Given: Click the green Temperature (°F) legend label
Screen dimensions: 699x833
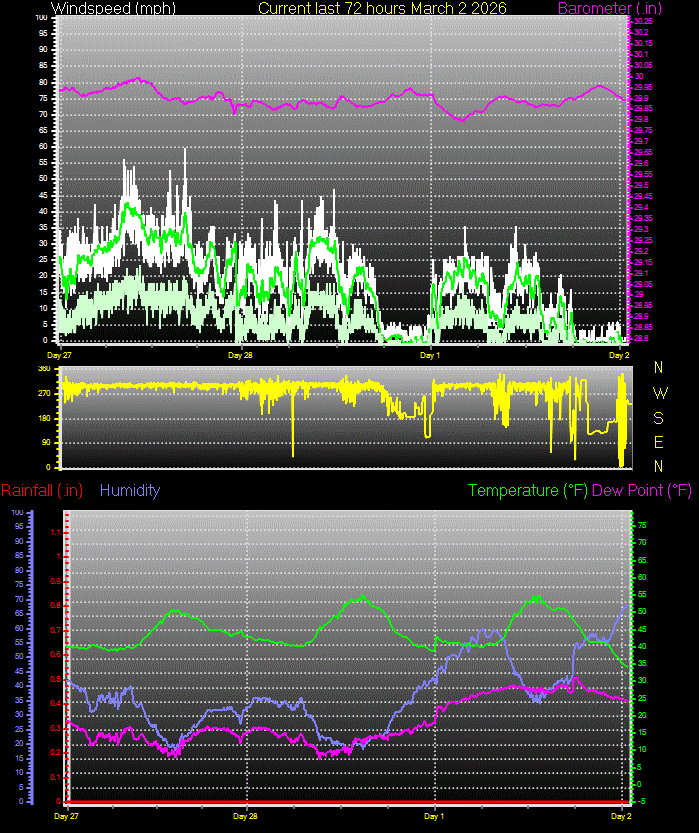Looking at the screenshot, I should (528, 490).
